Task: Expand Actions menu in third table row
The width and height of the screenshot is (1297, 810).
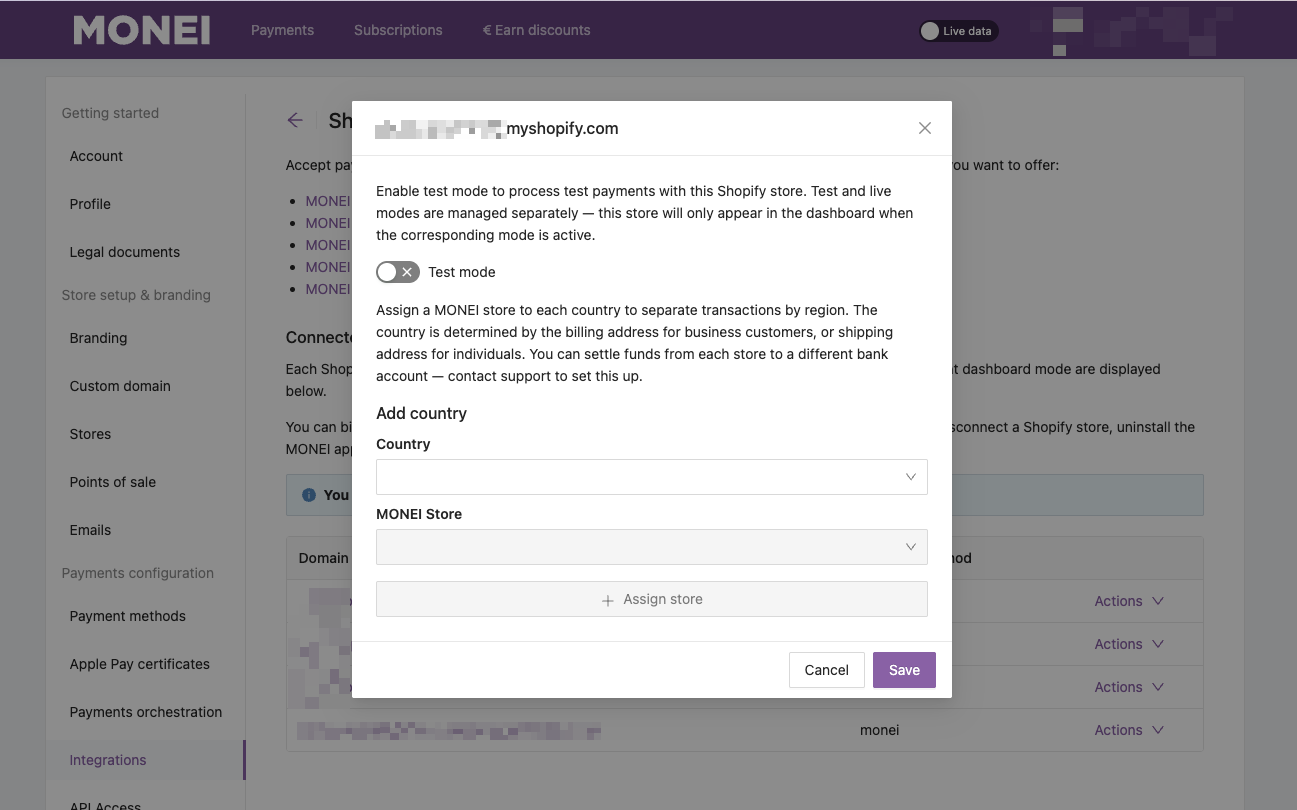Action: point(1129,687)
